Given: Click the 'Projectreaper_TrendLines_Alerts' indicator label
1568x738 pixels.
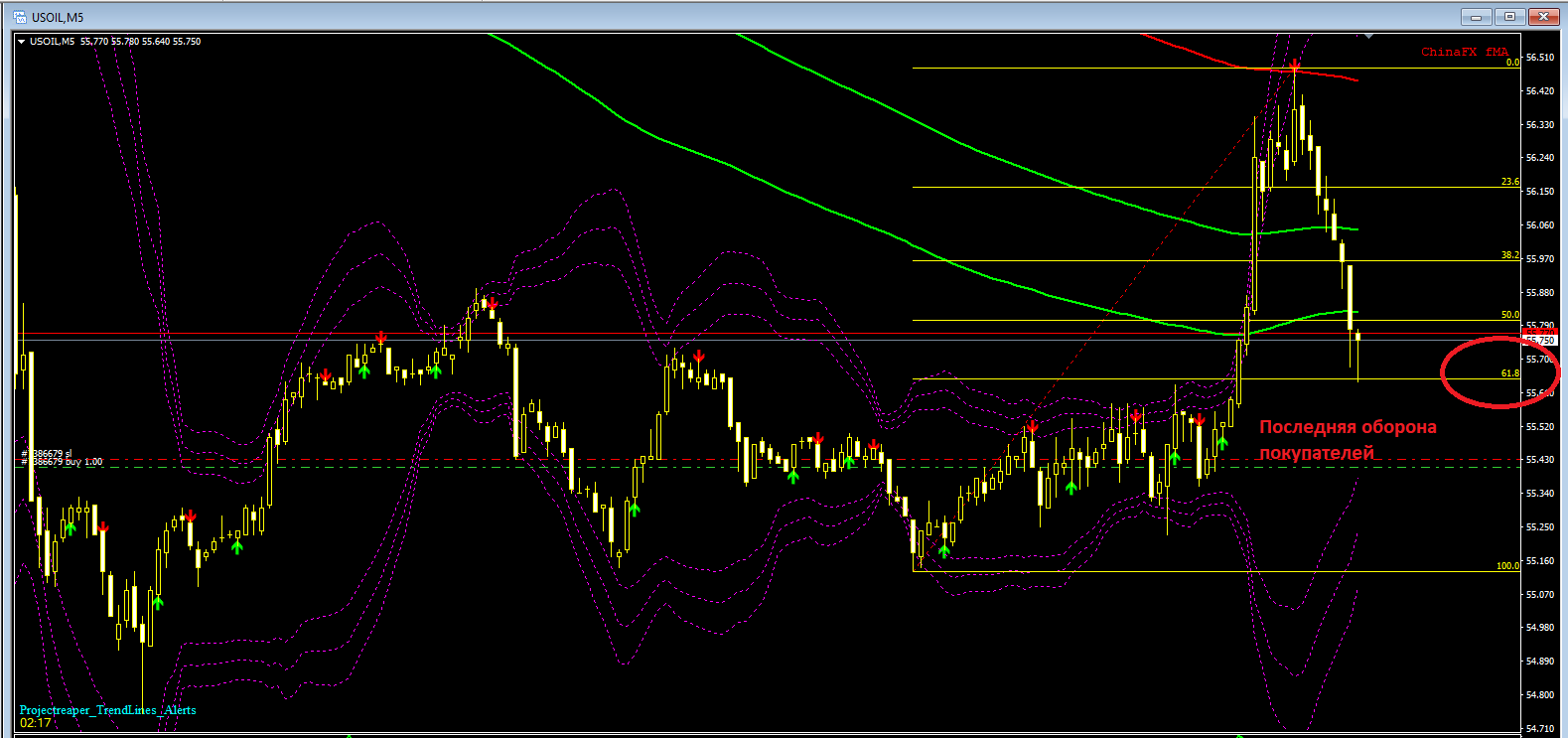Looking at the screenshot, I should (108, 710).
